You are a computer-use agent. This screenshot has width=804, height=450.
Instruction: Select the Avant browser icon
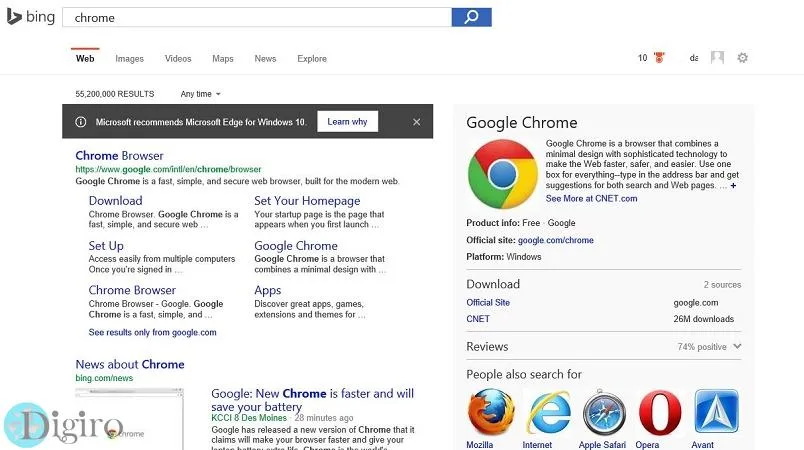pyautogui.click(x=717, y=412)
